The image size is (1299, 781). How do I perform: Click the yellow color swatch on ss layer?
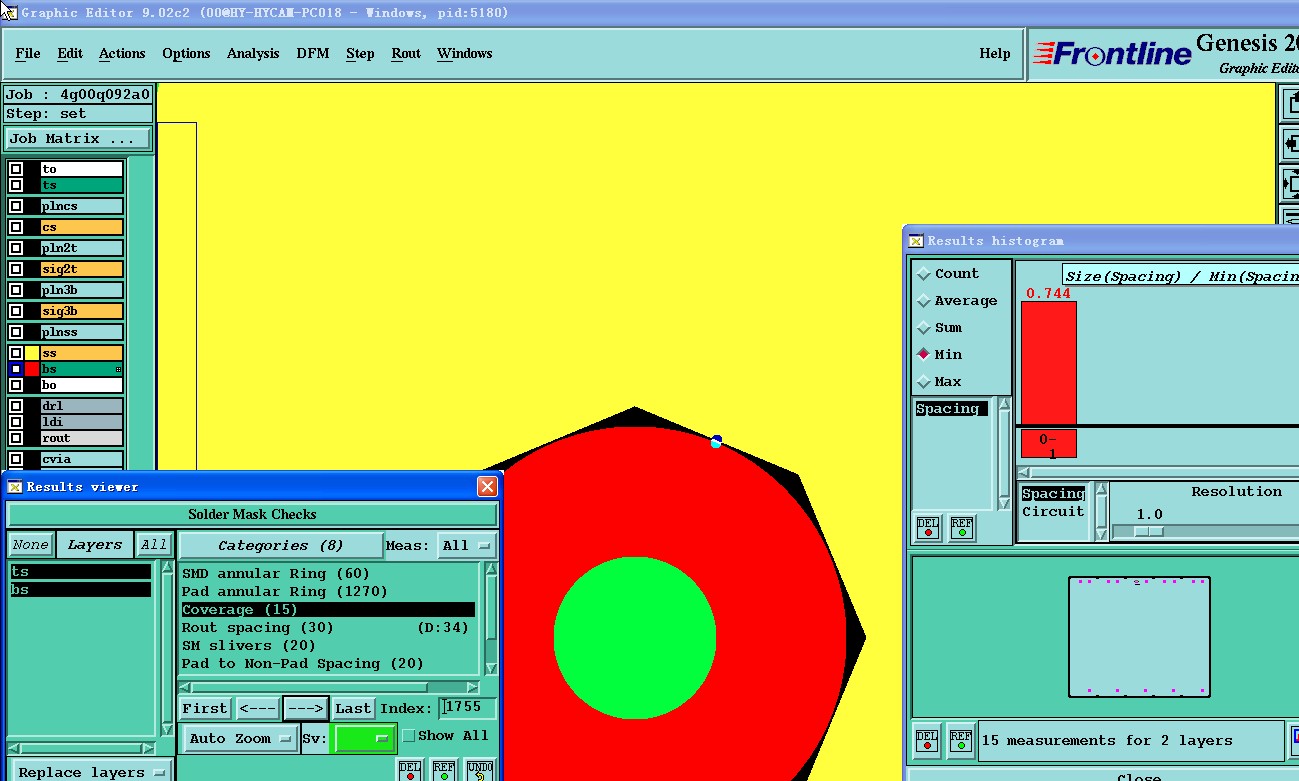click(32, 353)
